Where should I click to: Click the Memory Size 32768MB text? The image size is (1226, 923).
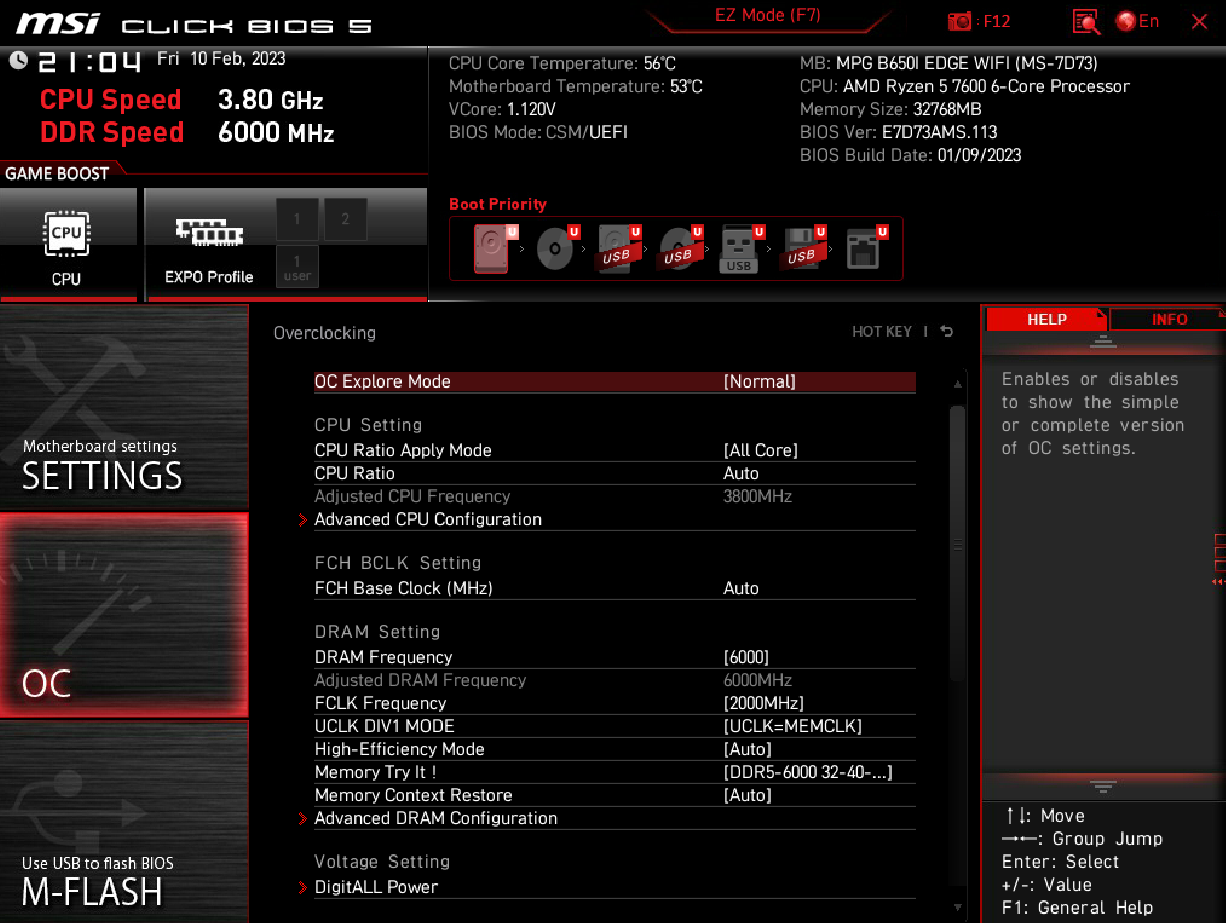[x=890, y=109]
